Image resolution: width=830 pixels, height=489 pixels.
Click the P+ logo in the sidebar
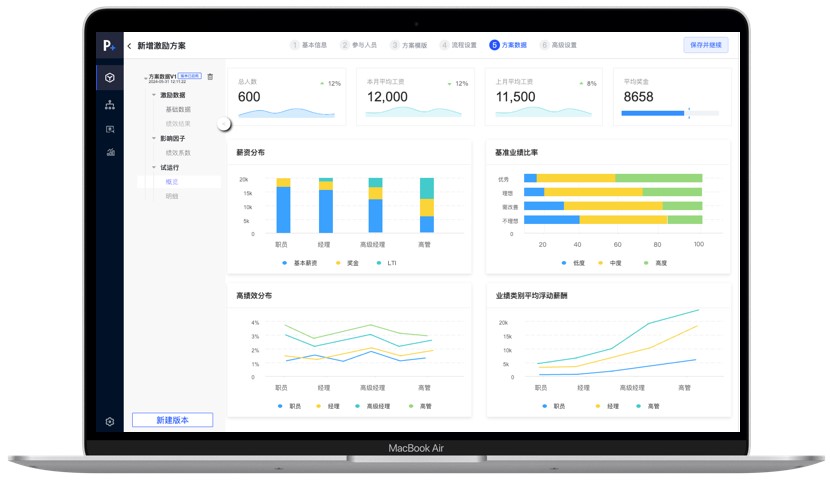(109, 46)
